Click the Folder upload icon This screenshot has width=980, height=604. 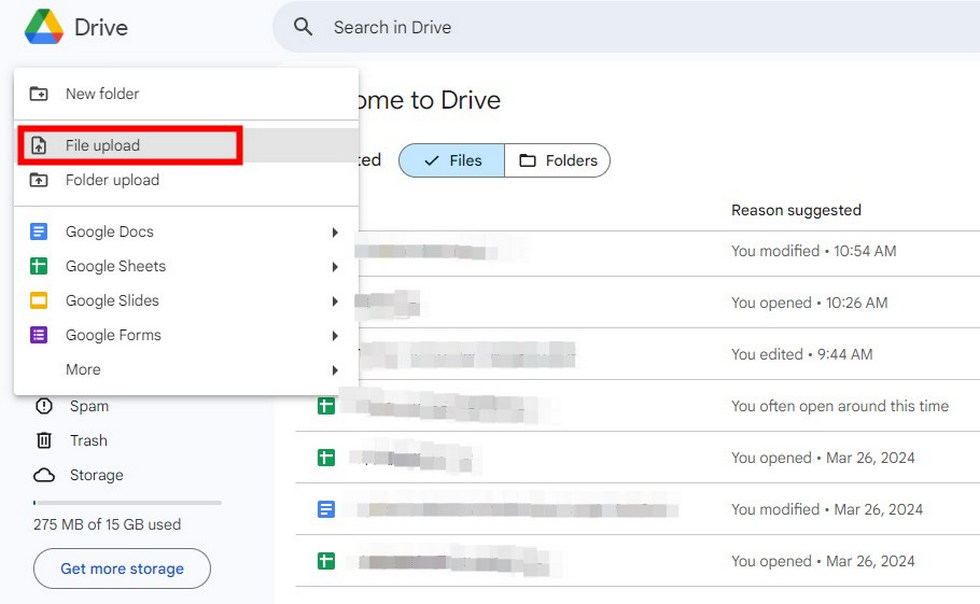click(39, 180)
